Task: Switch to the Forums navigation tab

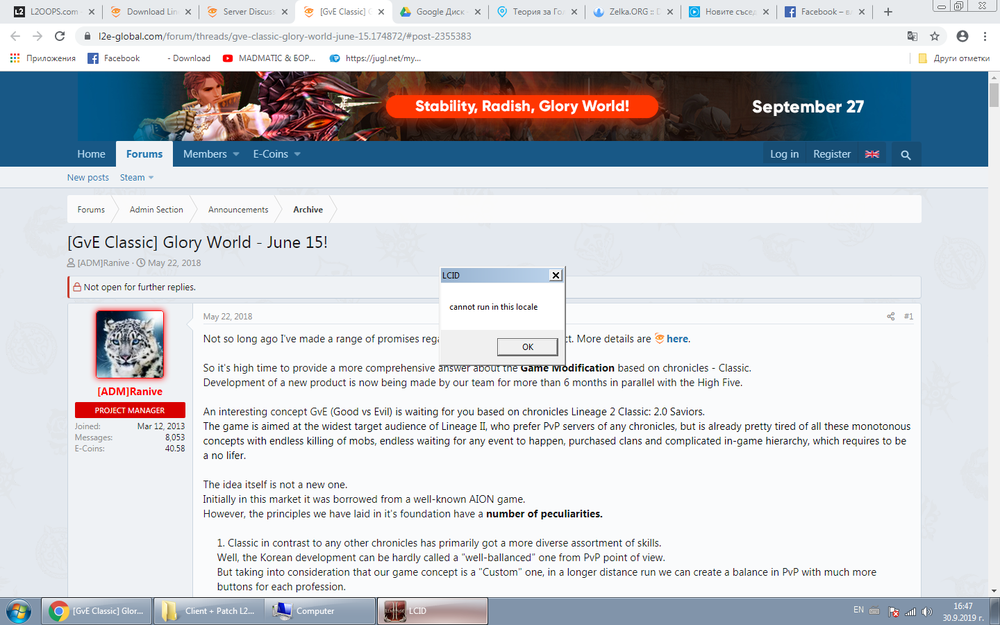Action: (x=144, y=154)
